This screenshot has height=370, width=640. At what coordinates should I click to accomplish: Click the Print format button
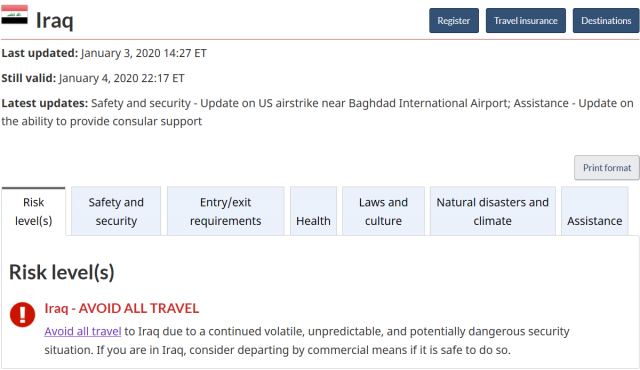pyautogui.click(x=607, y=168)
